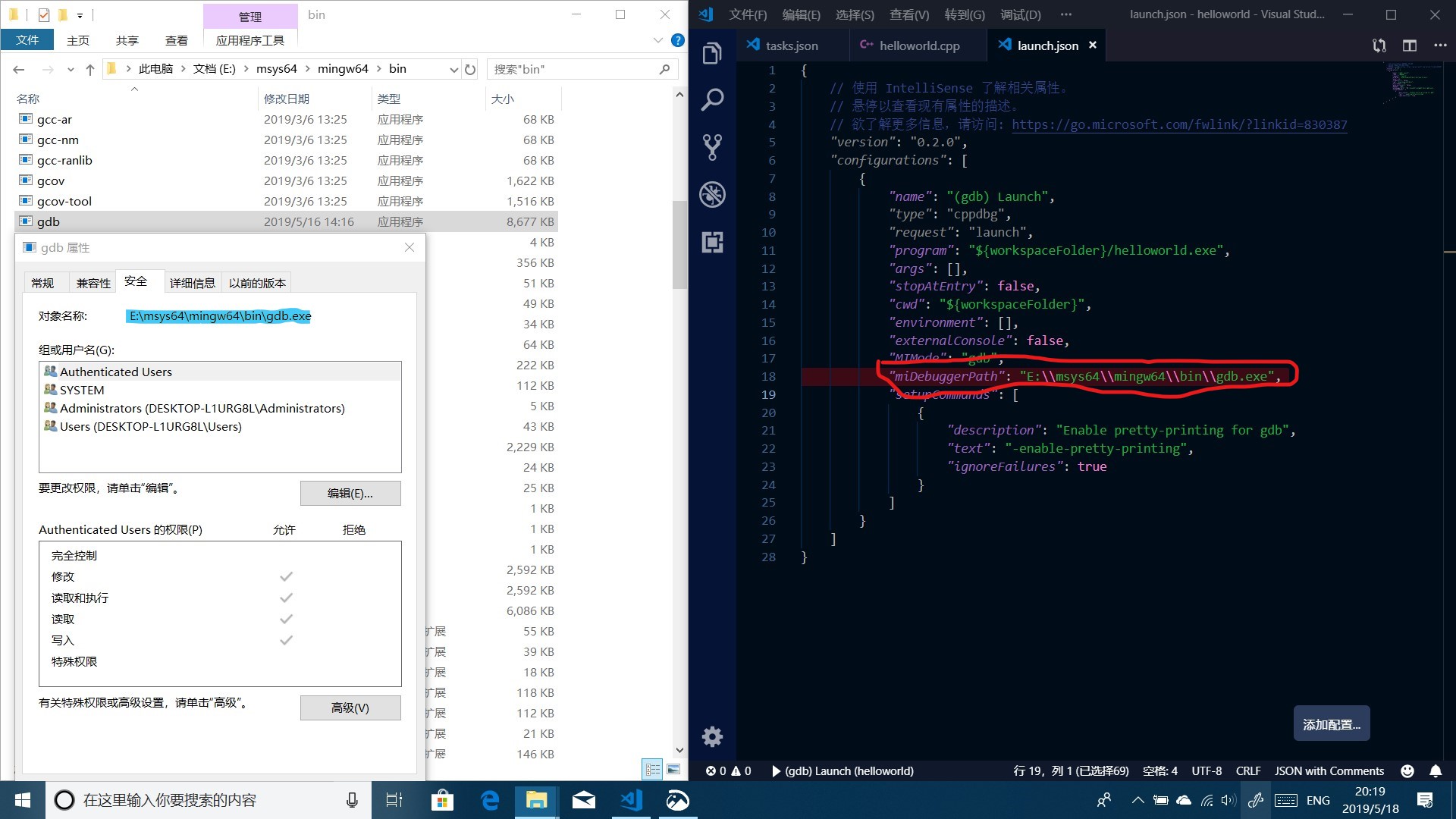The height and width of the screenshot is (819, 1456).
Task: Open the Extensions view
Action: click(x=712, y=243)
